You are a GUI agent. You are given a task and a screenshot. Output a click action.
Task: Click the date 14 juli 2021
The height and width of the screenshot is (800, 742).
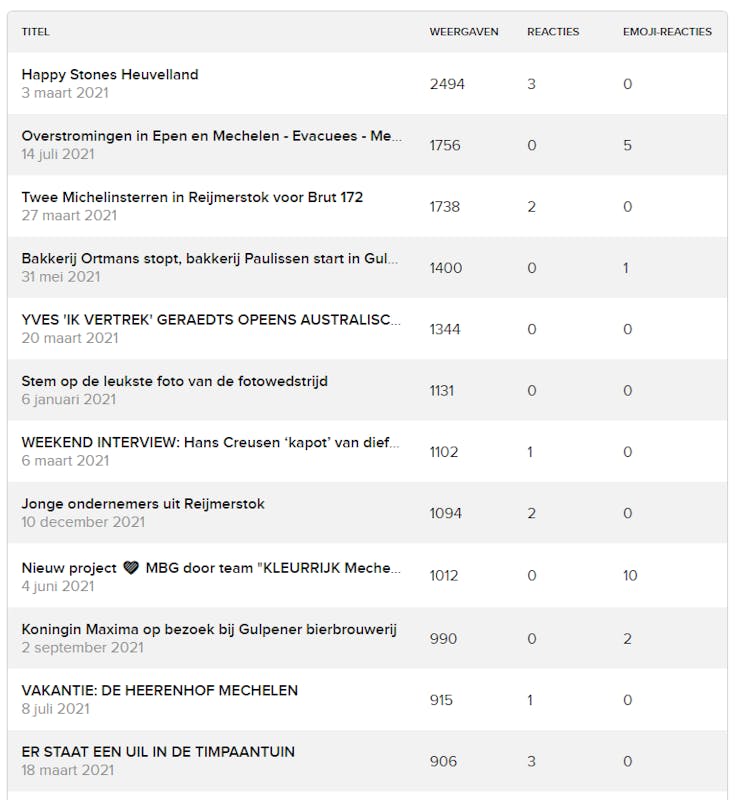(x=58, y=154)
